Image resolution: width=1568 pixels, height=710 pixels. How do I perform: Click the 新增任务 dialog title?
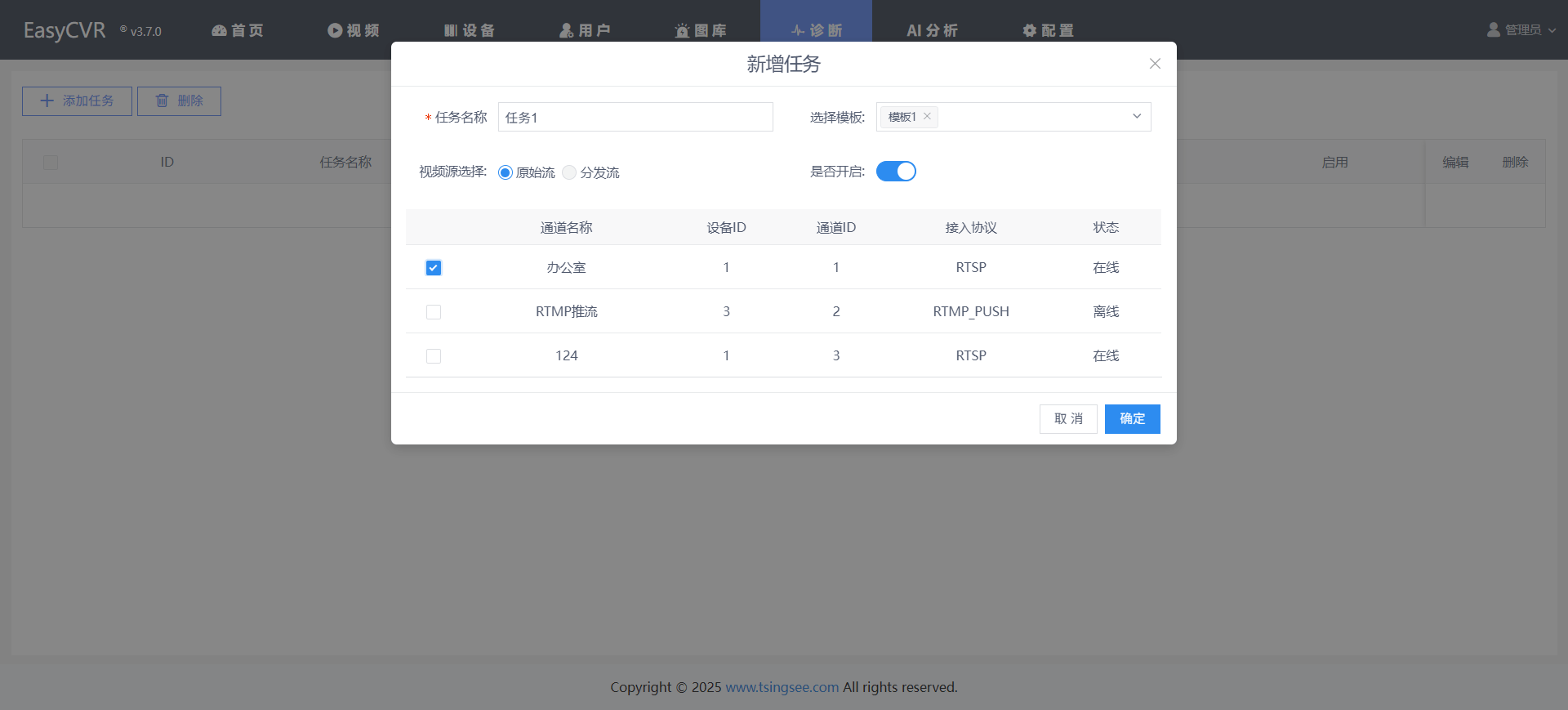(x=784, y=64)
